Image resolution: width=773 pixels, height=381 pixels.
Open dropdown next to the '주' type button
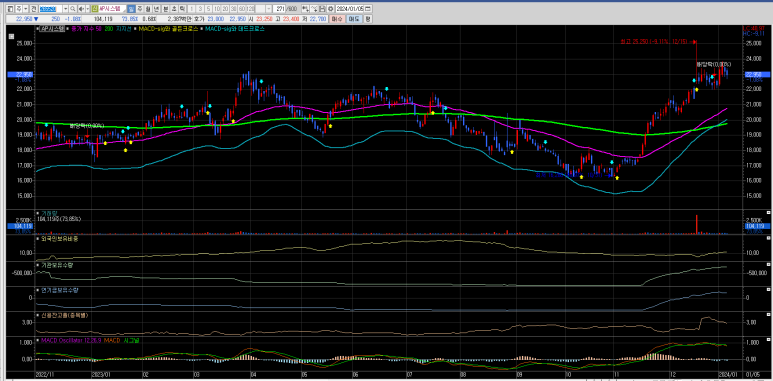coord(25,9)
